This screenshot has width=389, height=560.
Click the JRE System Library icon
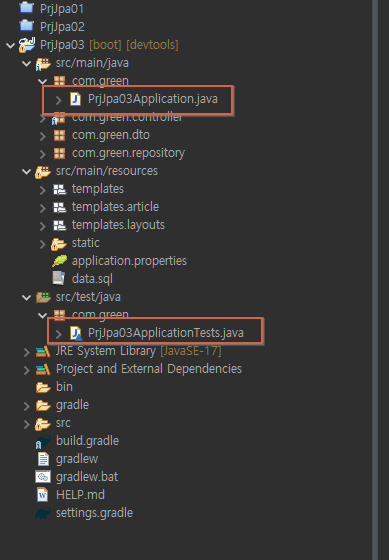[43, 351]
